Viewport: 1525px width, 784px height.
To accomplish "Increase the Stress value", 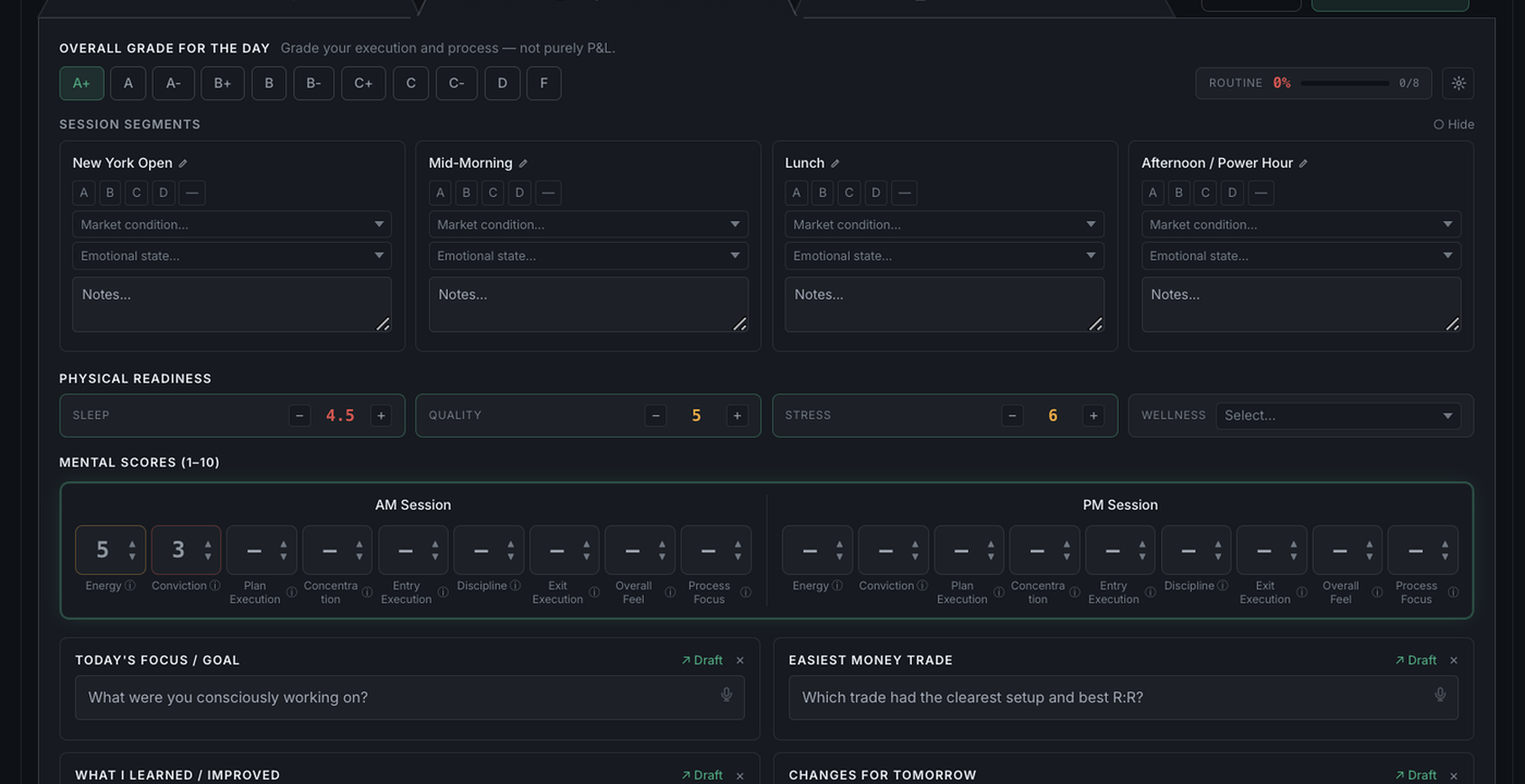I will (x=1094, y=415).
